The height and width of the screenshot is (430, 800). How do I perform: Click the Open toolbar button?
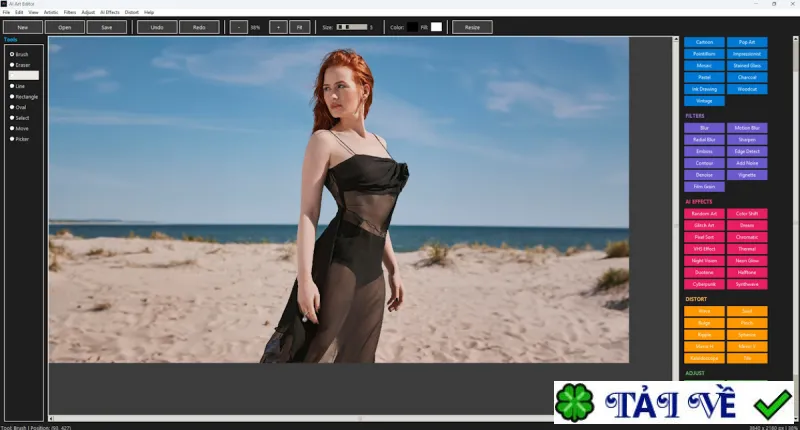click(65, 27)
